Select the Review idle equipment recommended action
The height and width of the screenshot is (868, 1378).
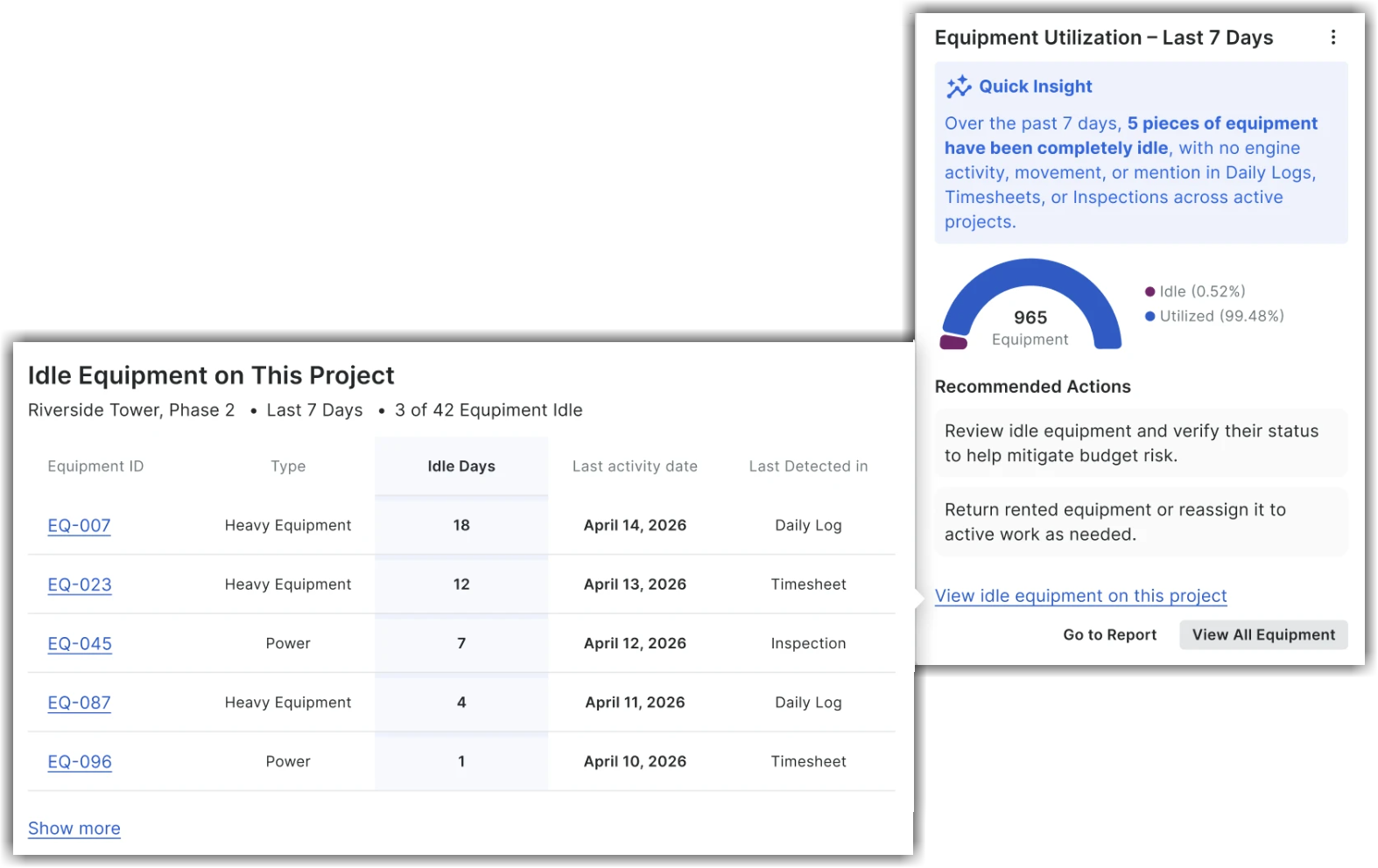pos(1141,443)
